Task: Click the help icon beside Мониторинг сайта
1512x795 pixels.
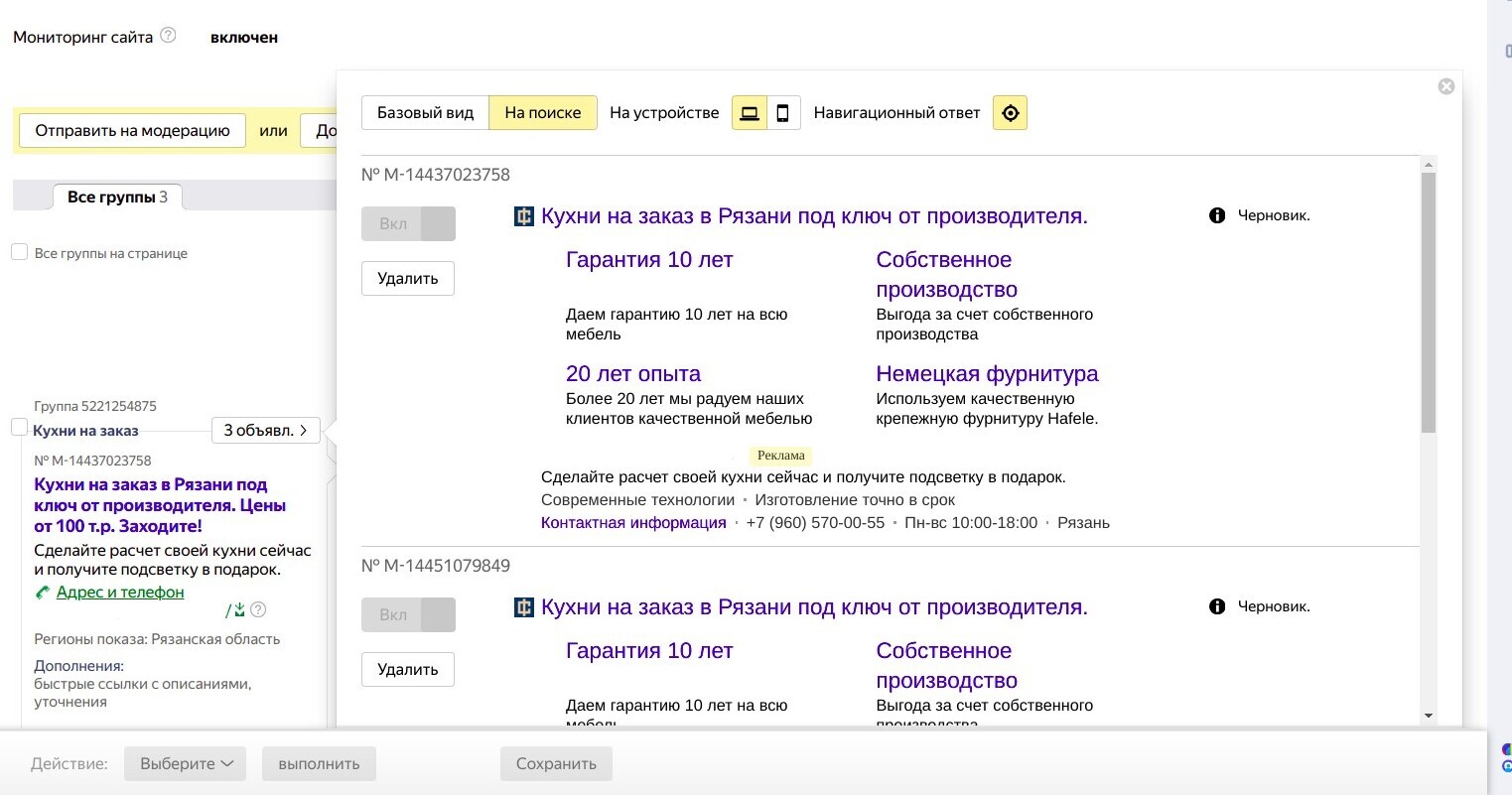Action: click(x=168, y=36)
